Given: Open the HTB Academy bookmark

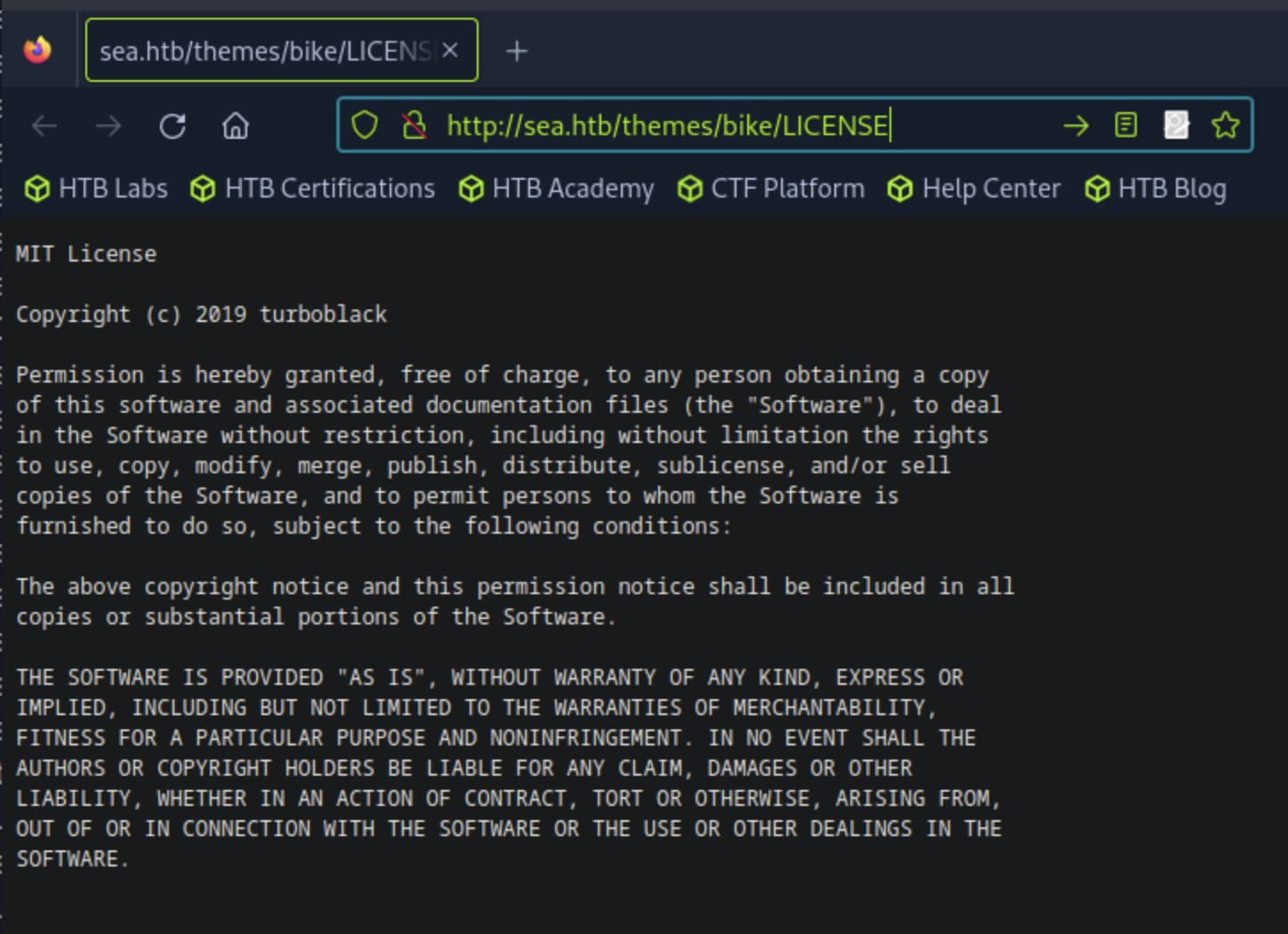Looking at the screenshot, I should 557,189.
